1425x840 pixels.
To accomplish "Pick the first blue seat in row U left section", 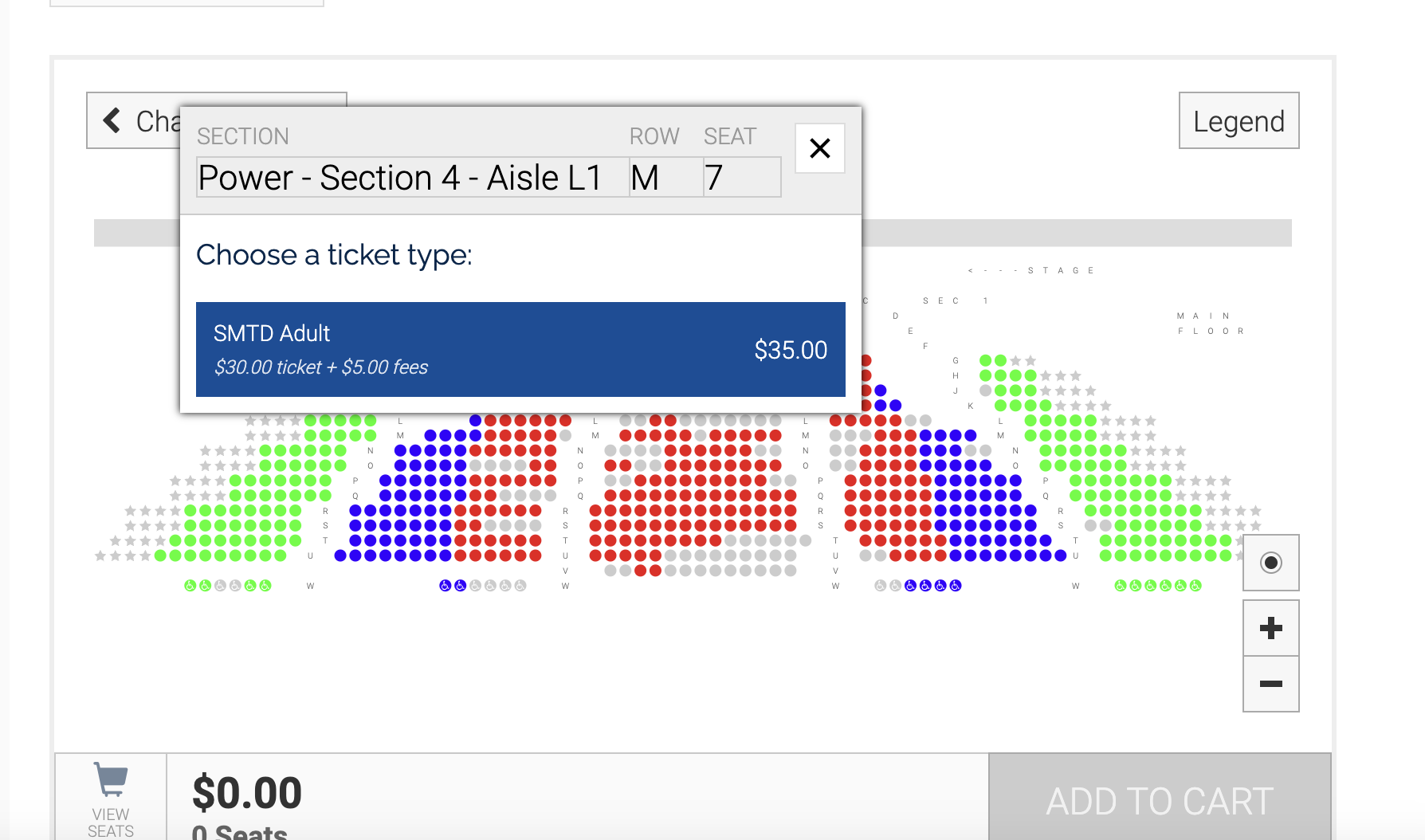I will (x=340, y=555).
